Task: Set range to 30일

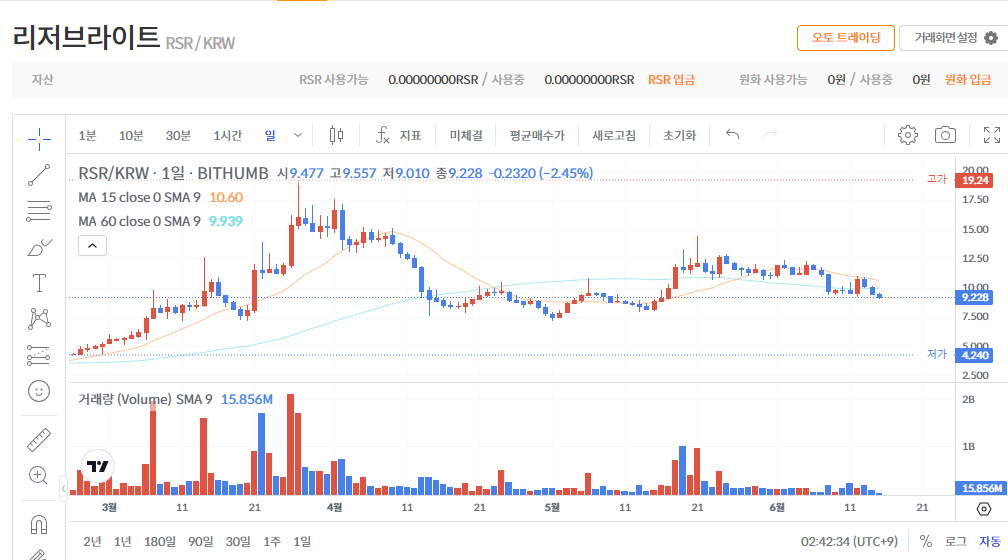Action: [238, 541]
